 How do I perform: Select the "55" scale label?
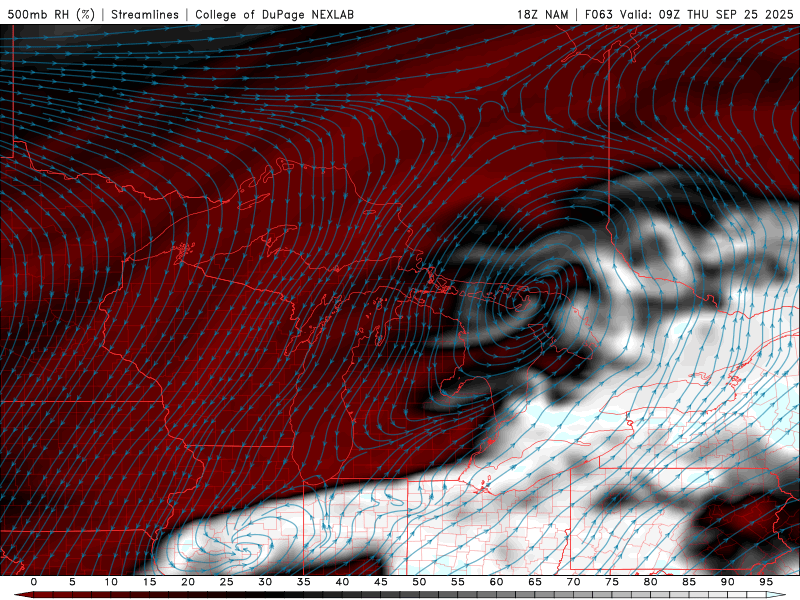click(458, 582)
